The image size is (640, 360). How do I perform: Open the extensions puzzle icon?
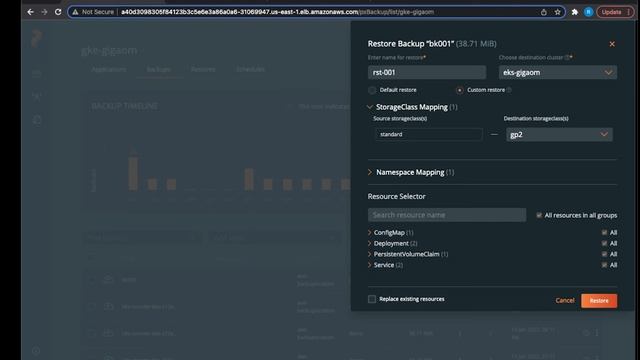(x=575, y=12)
